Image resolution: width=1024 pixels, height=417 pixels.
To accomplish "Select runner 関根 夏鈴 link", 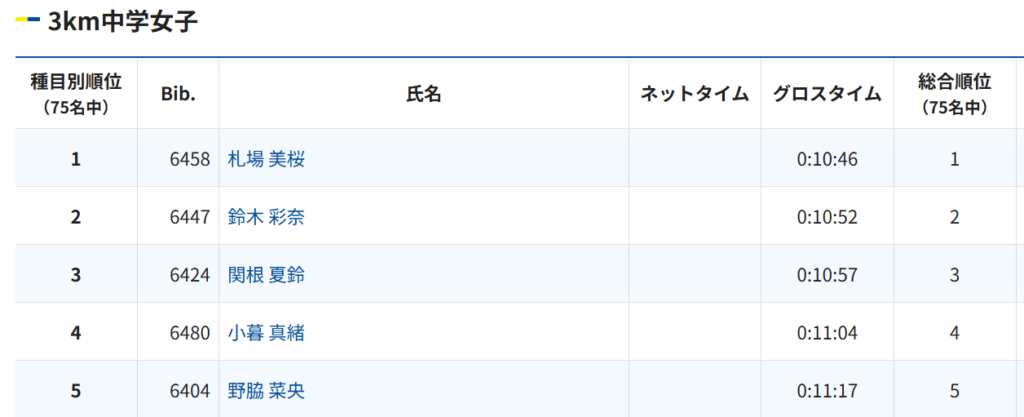I will click(x=266, y=275).
